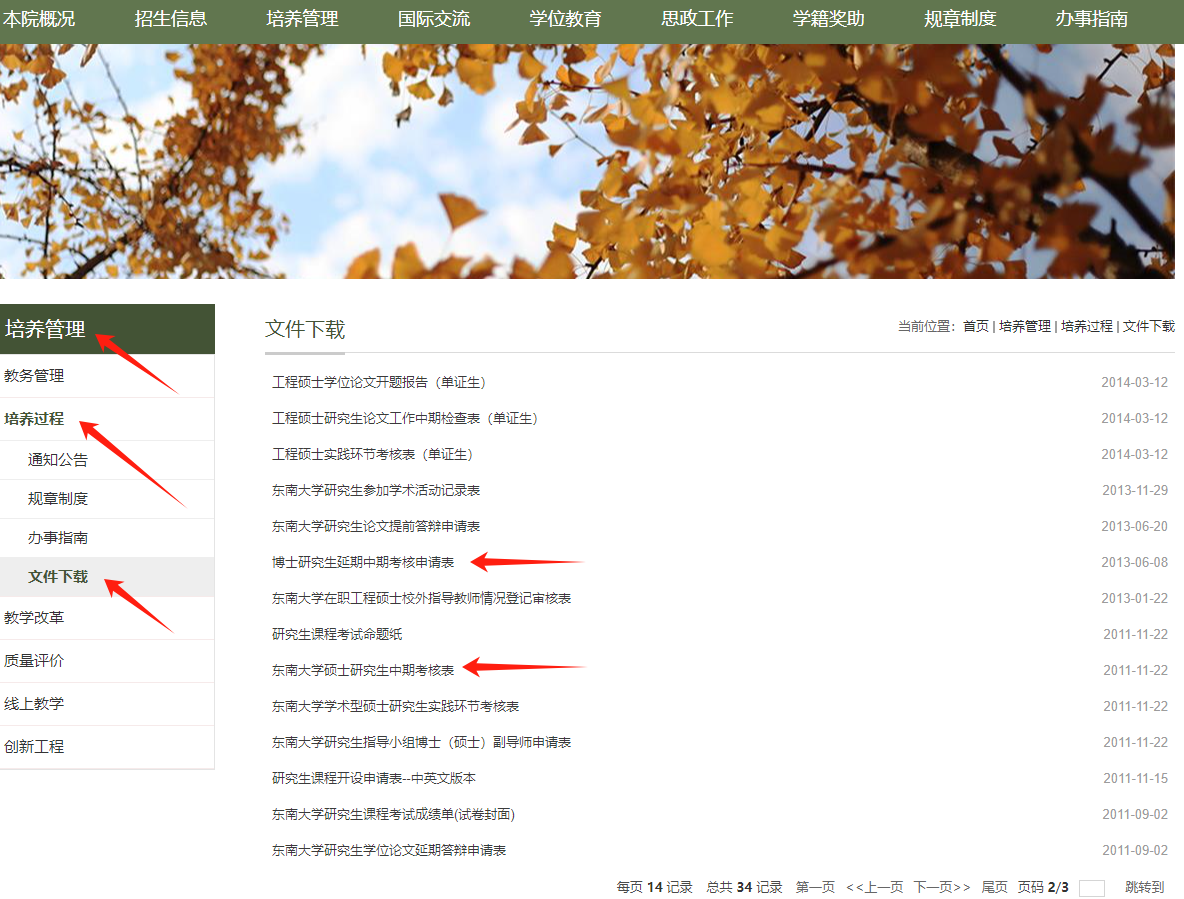Jump to the last page via 尾页
This screenshot has height=899, width=1184.
coord(994,887)
